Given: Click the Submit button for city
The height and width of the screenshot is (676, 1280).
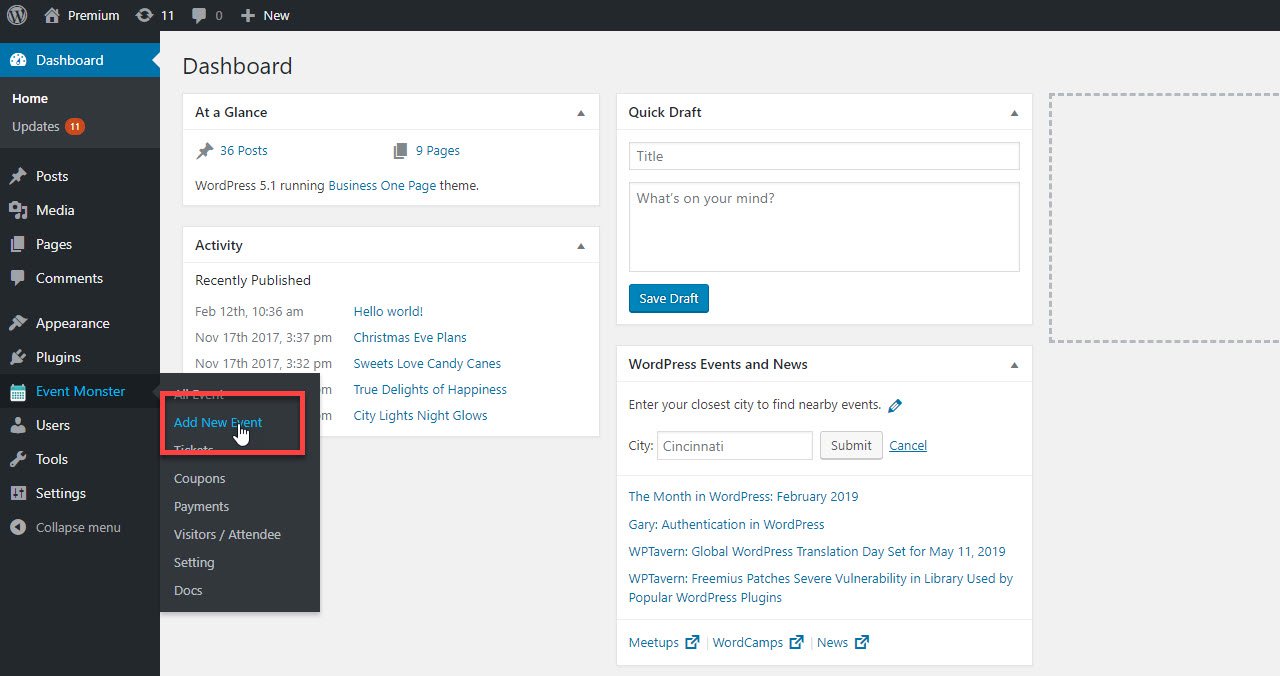Looking at the screenshot, I should point(851,445).
